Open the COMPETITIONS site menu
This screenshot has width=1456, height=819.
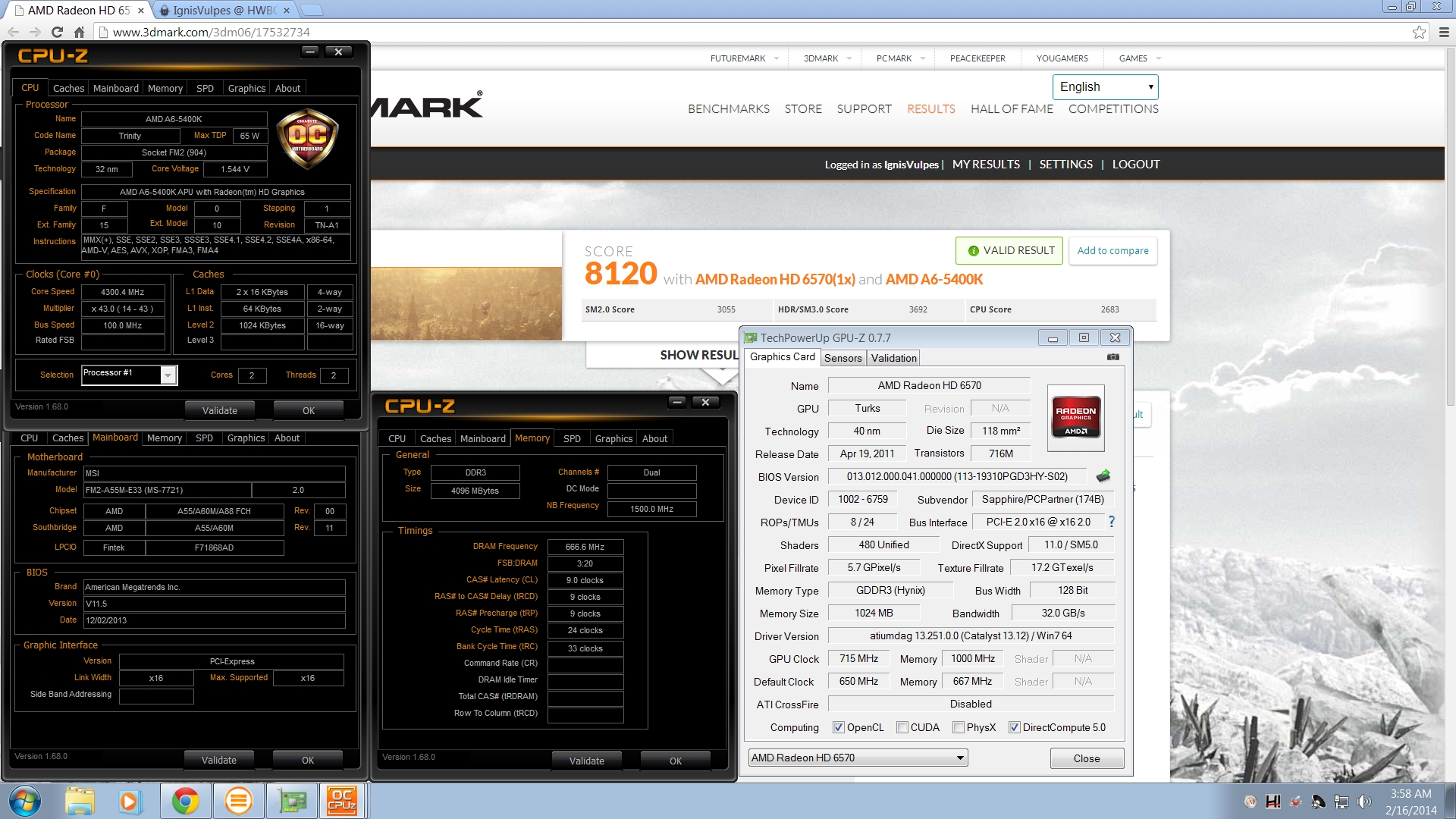tap(1113, 109)
